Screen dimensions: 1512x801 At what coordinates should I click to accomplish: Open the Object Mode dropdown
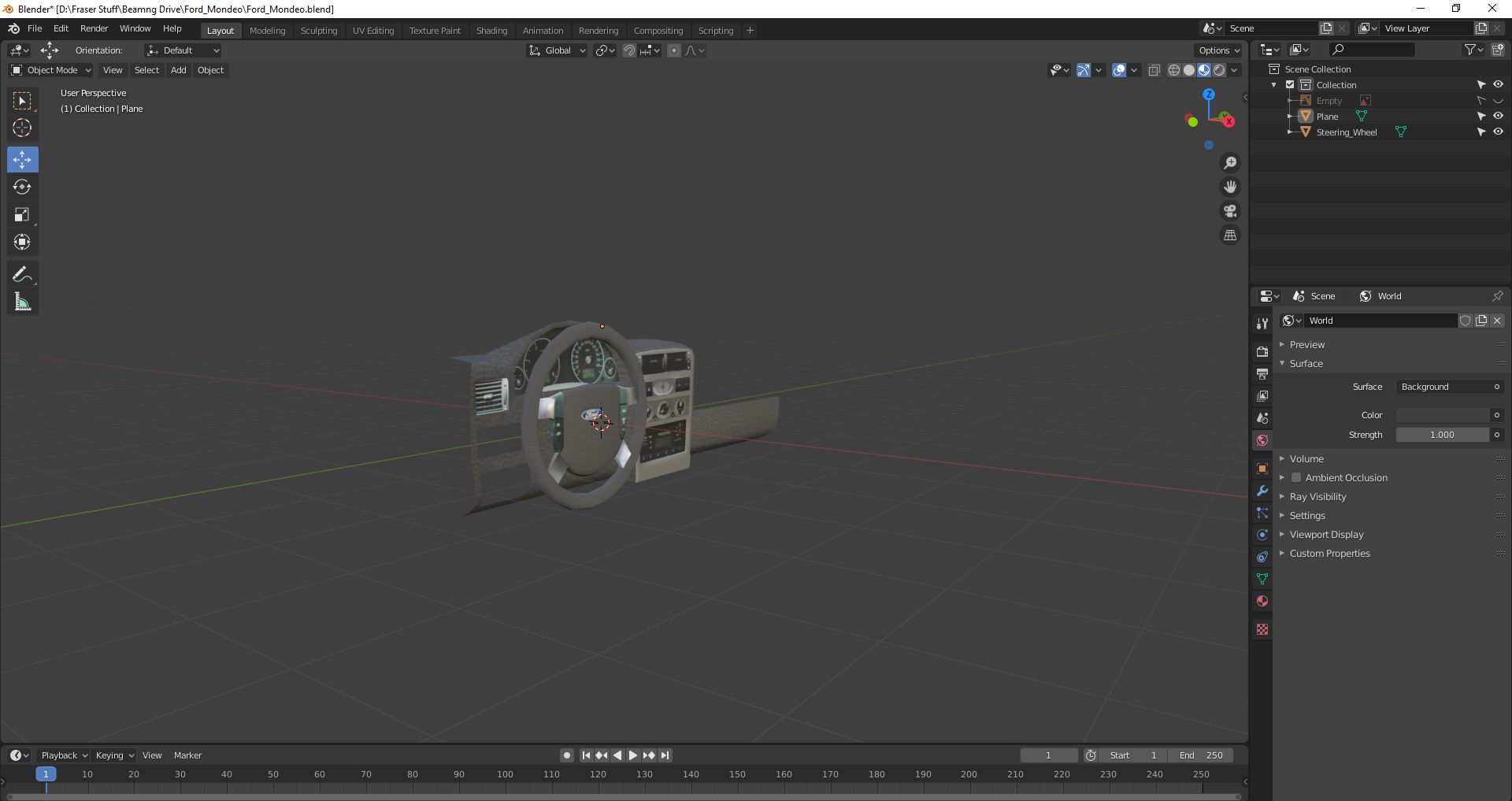coord(51,70)
